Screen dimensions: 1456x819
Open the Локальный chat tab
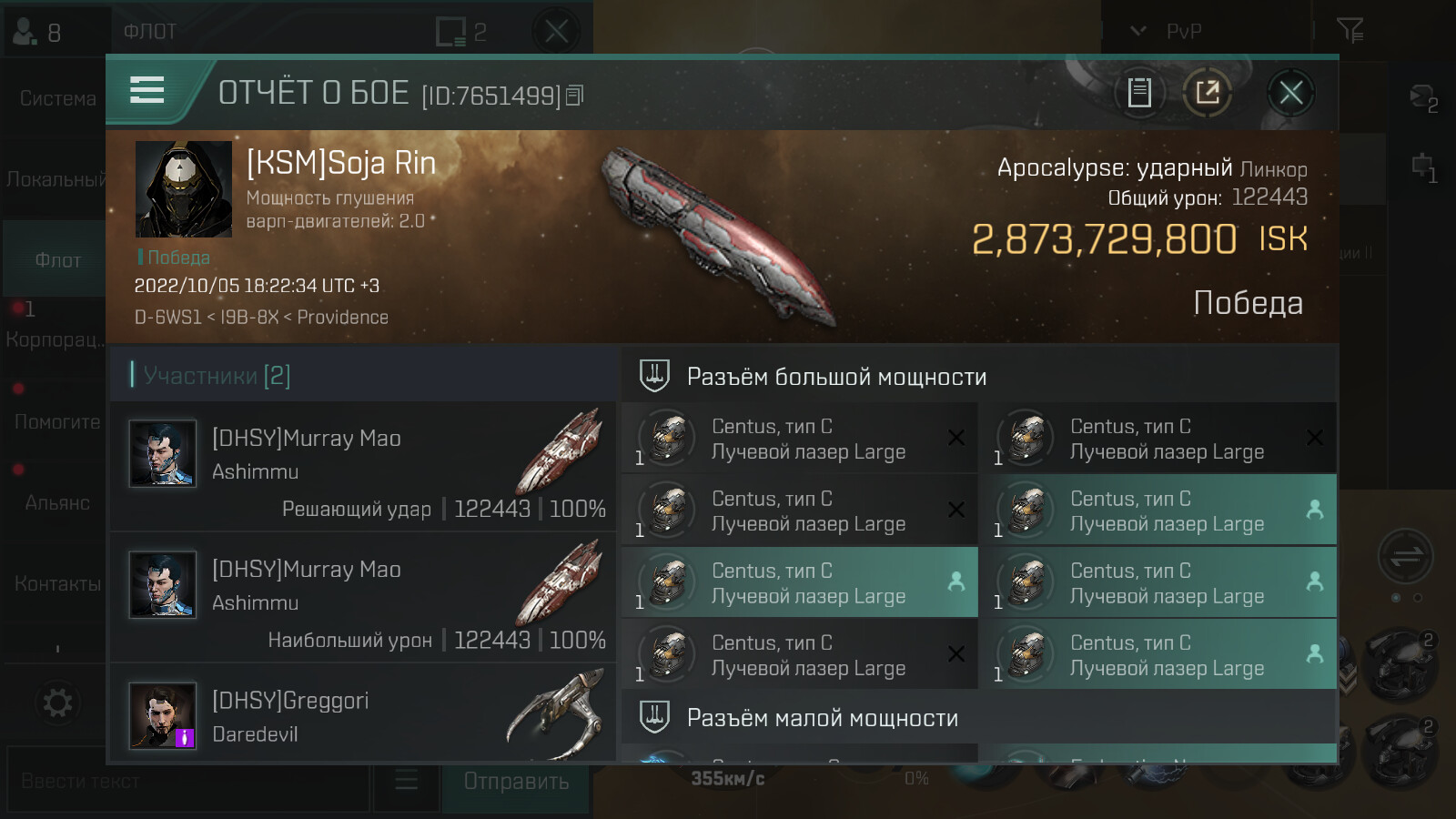point(55,179)
